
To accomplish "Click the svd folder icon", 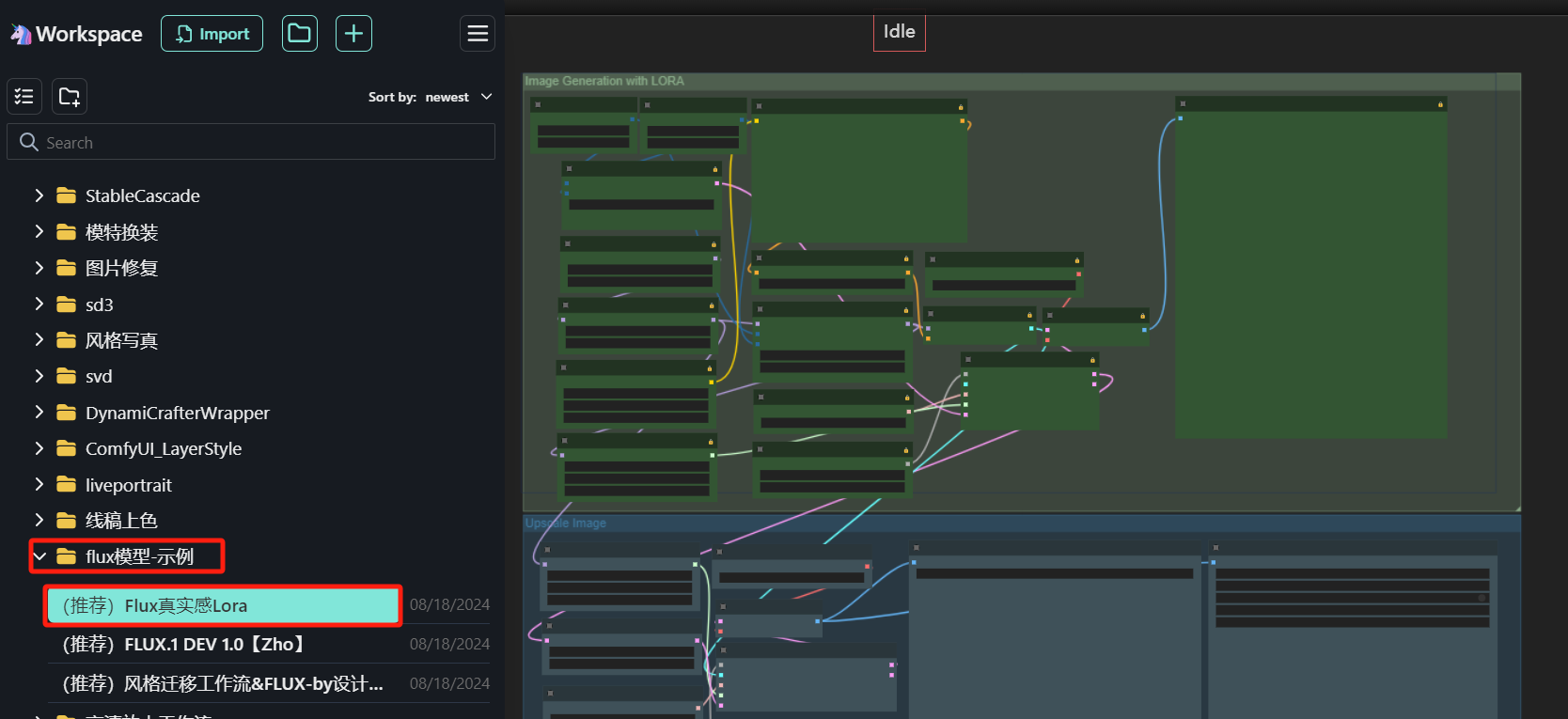I will tap(66, 376).
